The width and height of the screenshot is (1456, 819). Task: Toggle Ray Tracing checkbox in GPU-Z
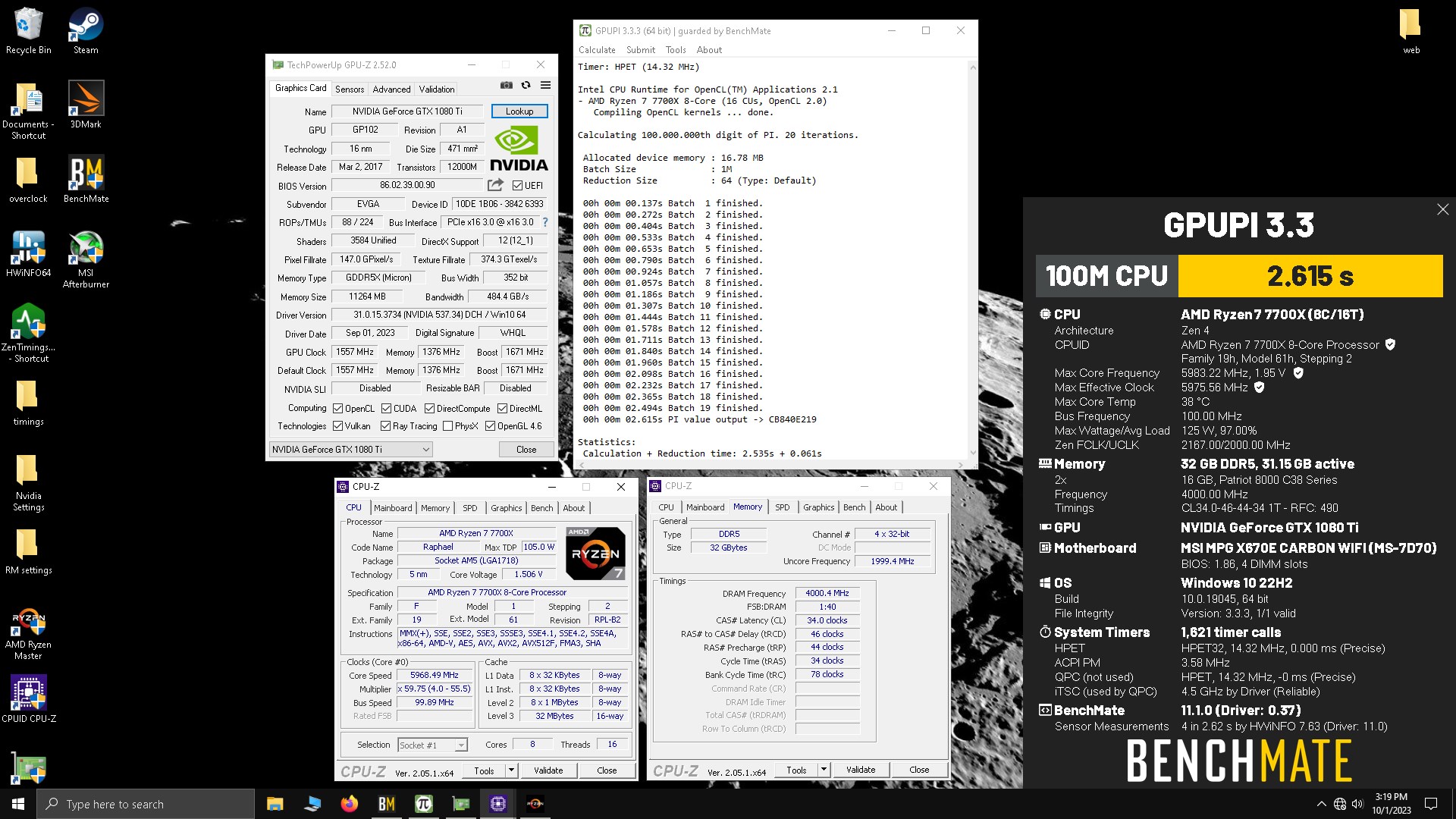tap(385, 426)
